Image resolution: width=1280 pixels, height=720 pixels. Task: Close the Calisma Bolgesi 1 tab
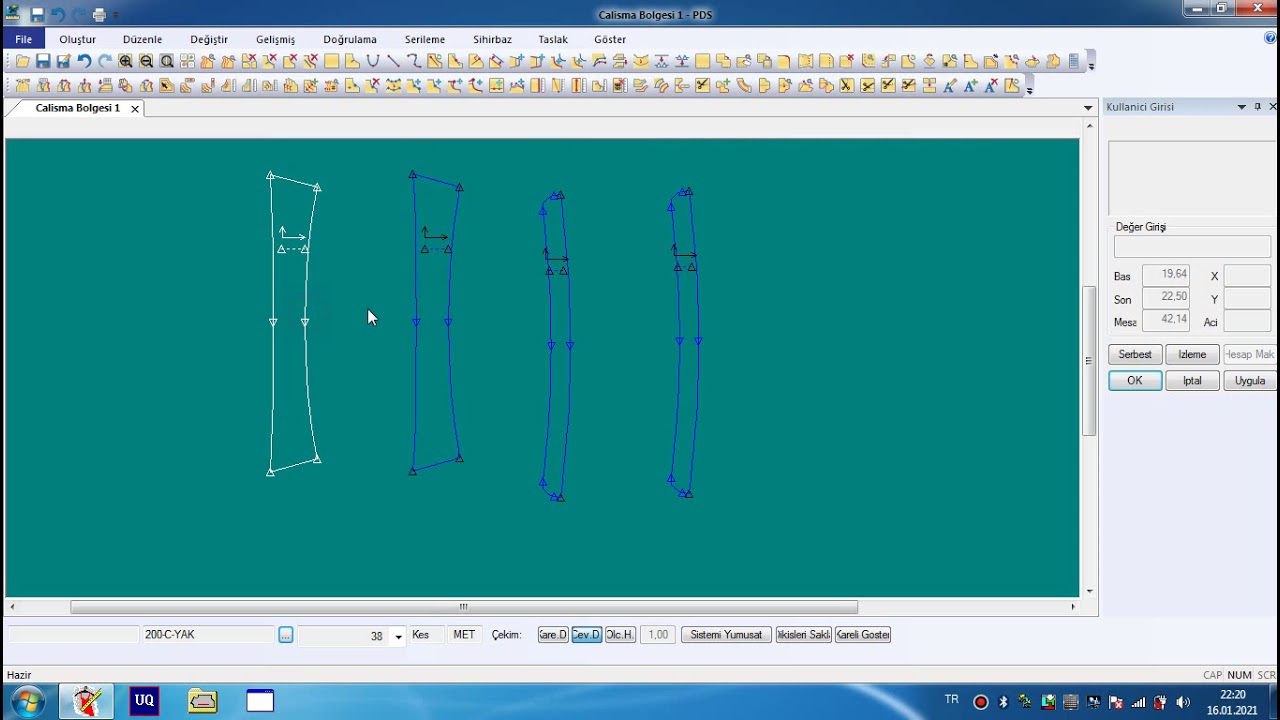pos(134,108)
